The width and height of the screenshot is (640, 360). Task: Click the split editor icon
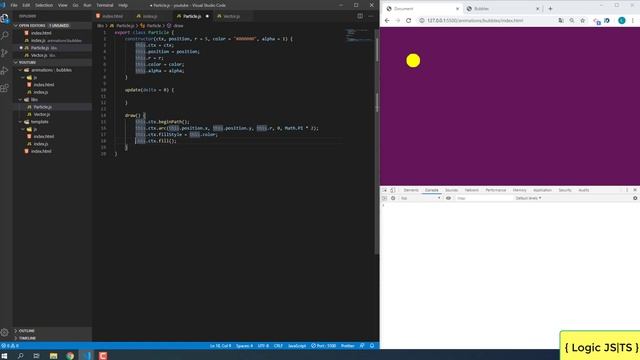[360, 16]
